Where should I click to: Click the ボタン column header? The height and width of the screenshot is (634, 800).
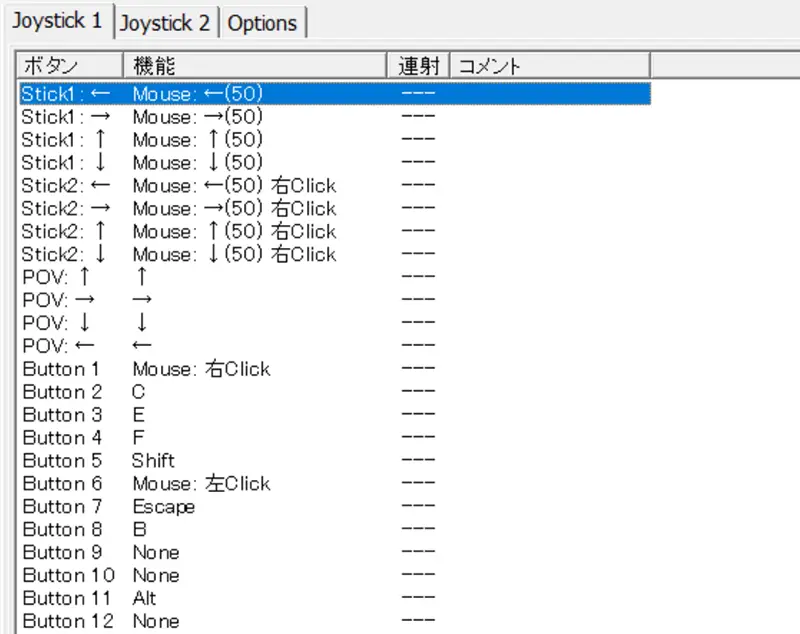coord(70,66)
